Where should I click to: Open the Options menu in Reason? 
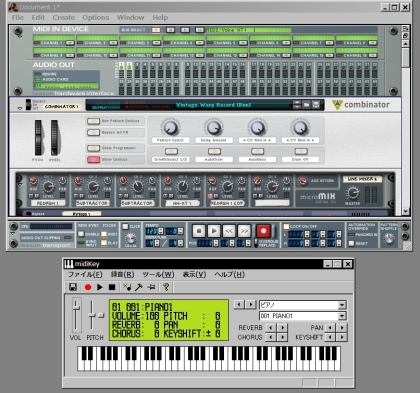[x=96, y=18]
